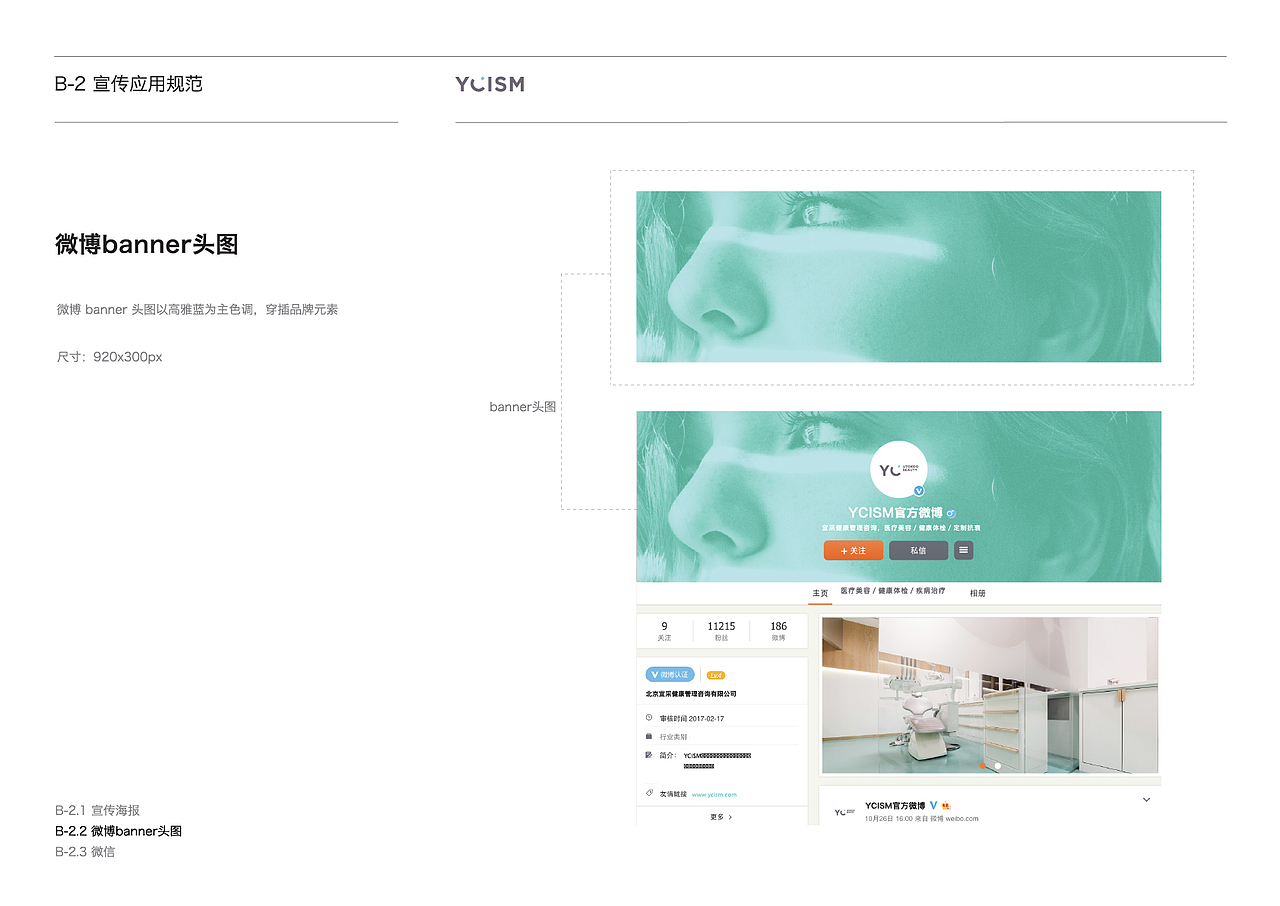The height and width of the screenshot is (906, 1280).
Task: Switch to the 相册 tab
Action: [978, 592]
